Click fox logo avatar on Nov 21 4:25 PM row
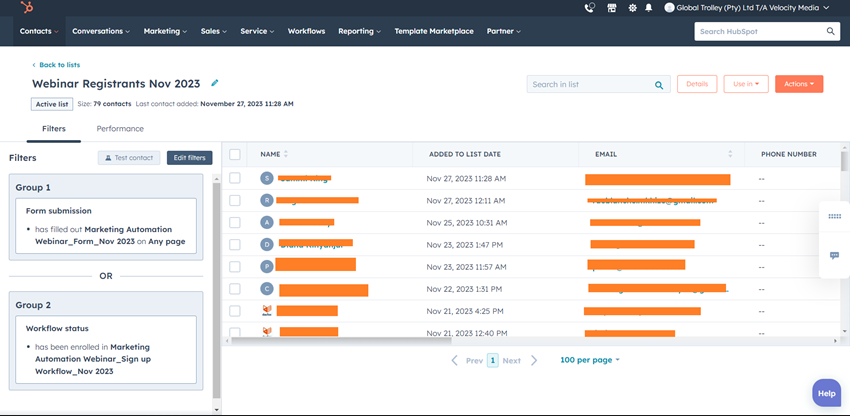The image size is (850, 416). tap(266, 311)
